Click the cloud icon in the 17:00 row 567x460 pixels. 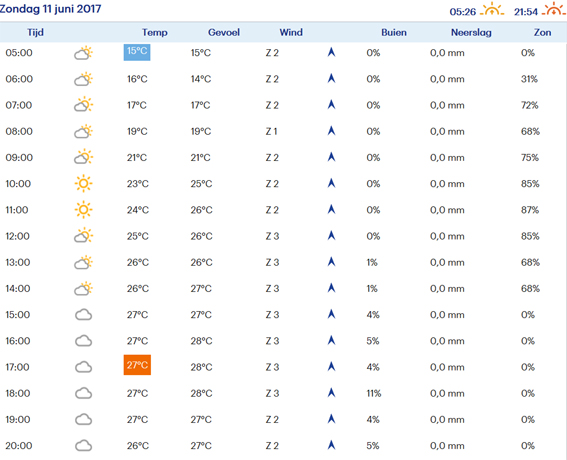click(x=84, y=367)
